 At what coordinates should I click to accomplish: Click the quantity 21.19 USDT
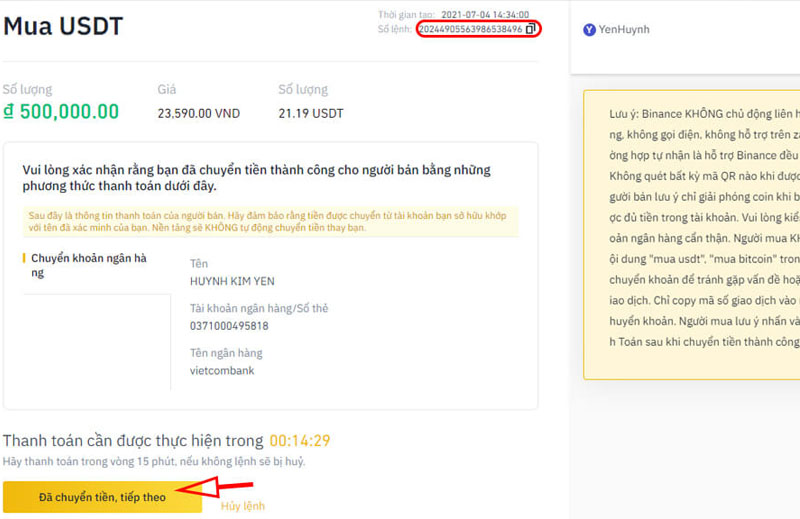(311, 113)
